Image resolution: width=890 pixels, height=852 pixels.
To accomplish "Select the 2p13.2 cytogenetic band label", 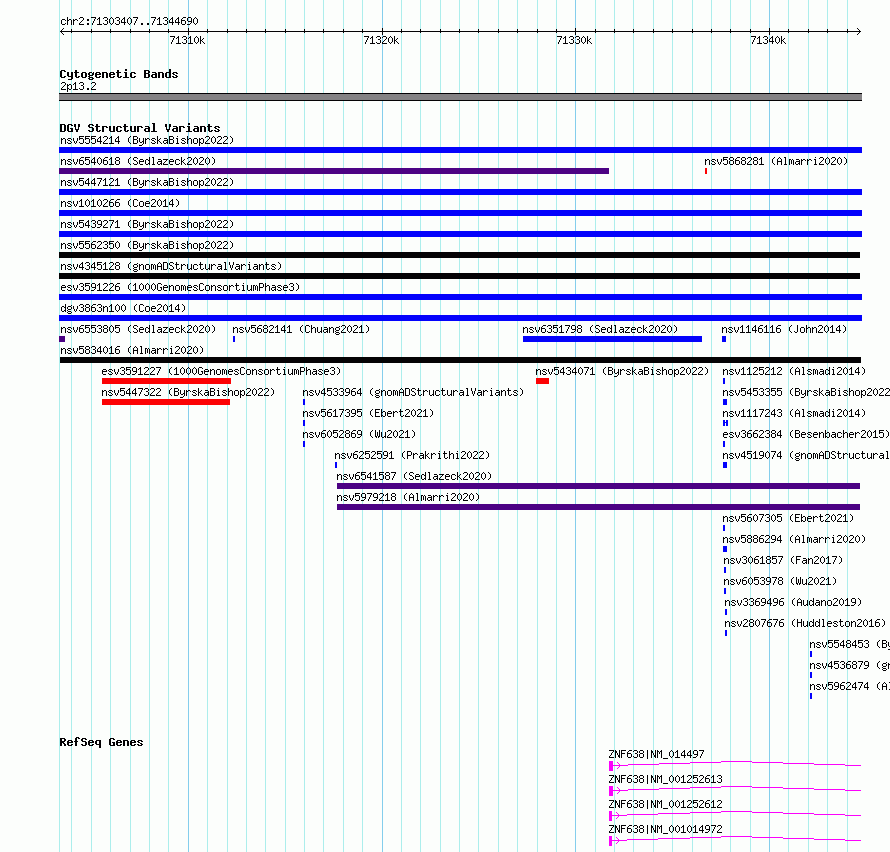I will (78, 86).
